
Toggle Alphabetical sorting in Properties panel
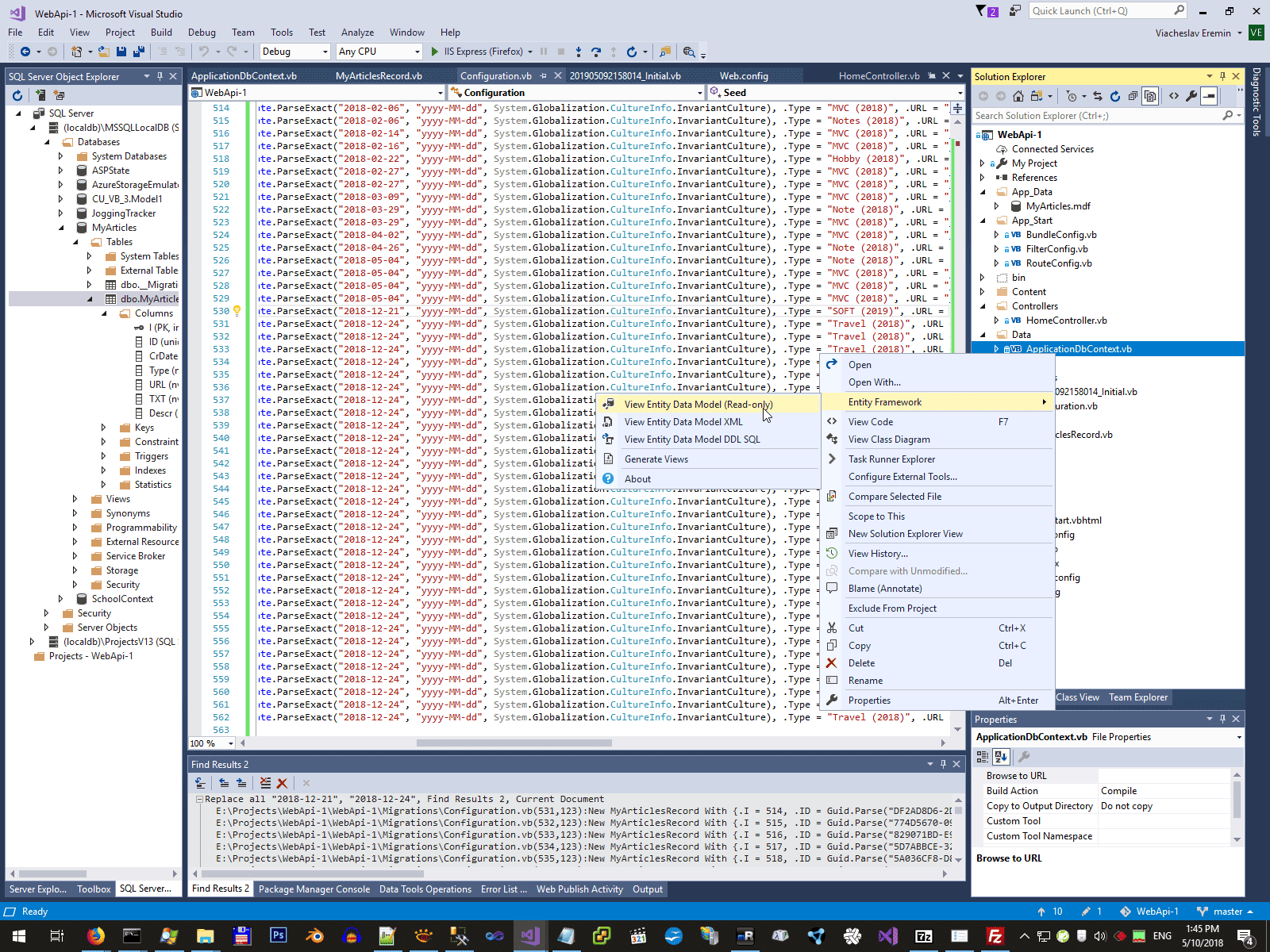click(1001, 757)
